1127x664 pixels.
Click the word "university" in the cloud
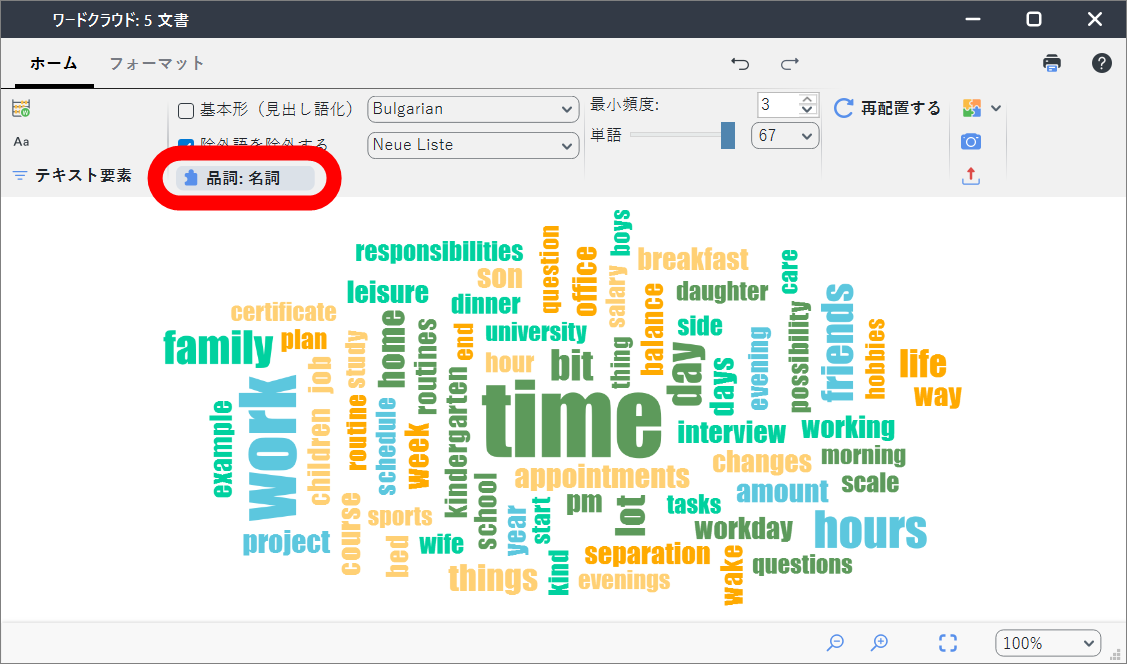(536, 333)
